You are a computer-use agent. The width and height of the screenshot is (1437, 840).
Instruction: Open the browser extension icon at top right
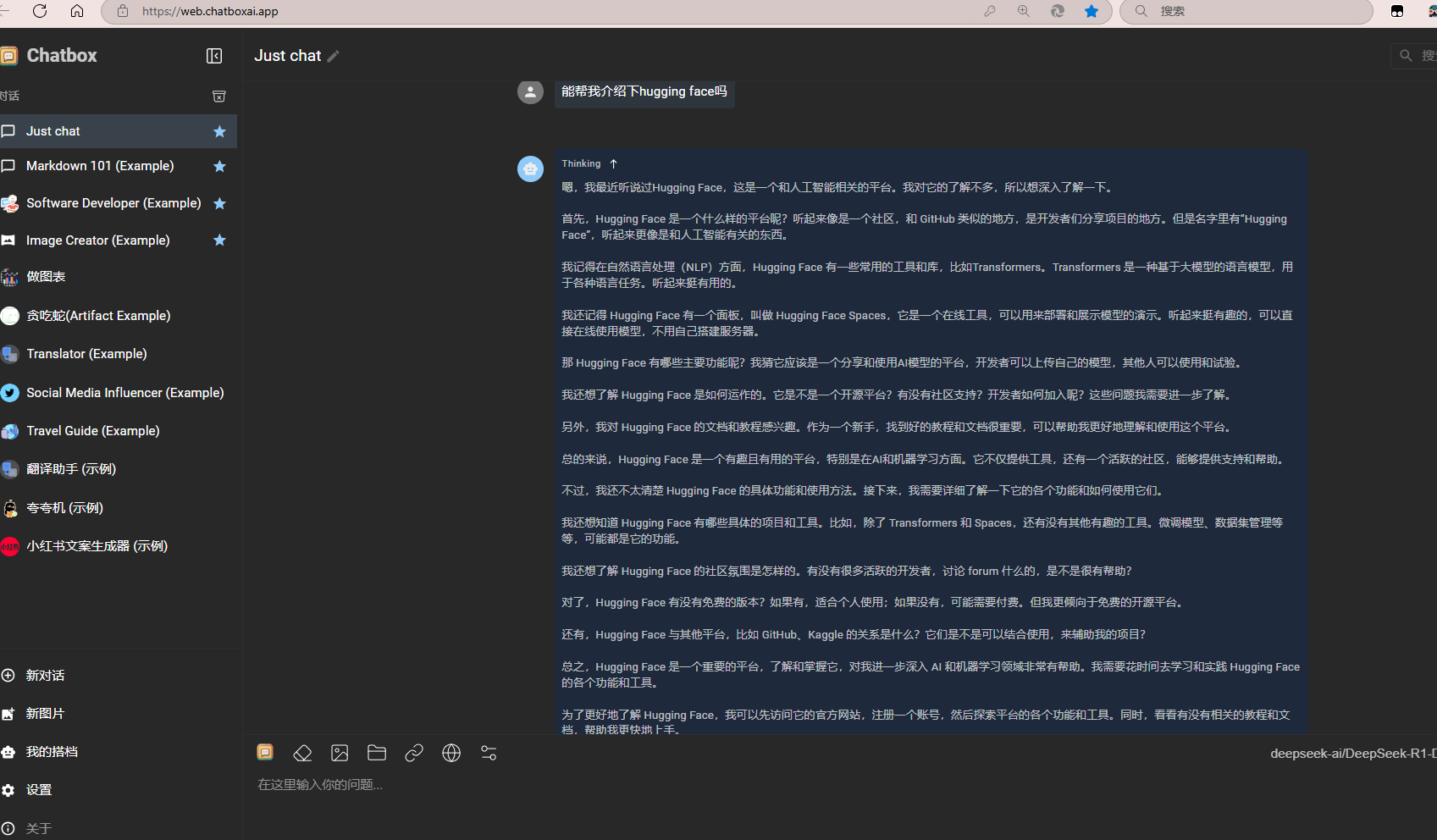pos(1397,11)
